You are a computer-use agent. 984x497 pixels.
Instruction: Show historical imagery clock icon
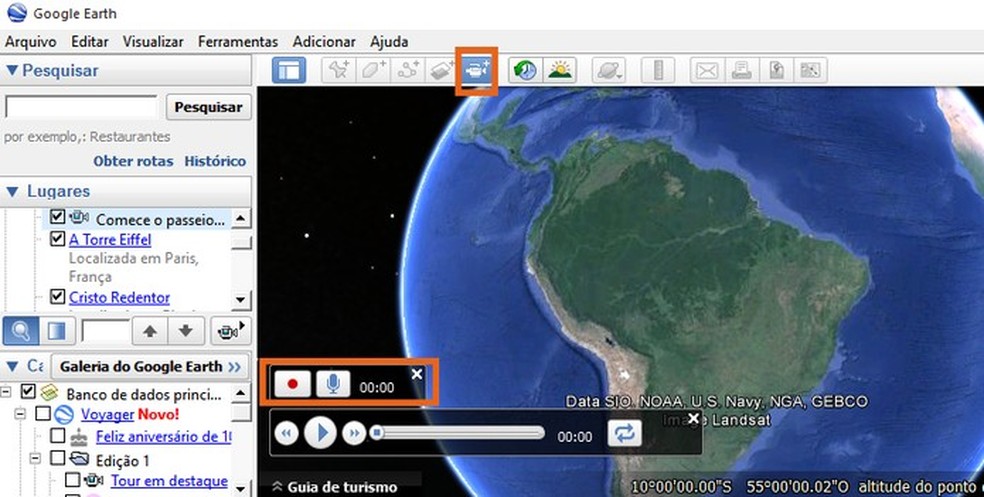tap(525, 70)
